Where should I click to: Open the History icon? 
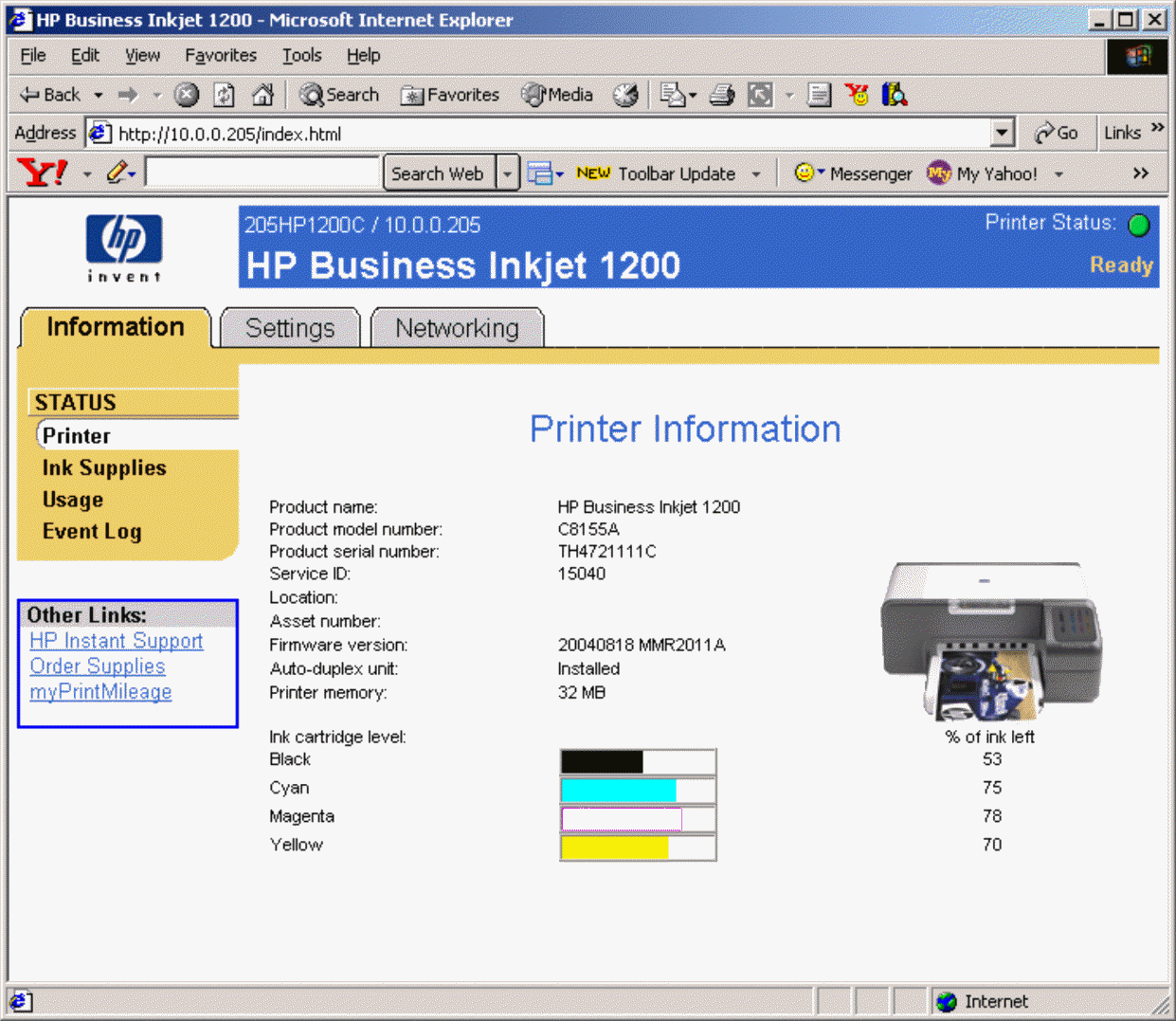tap(625, 95)
